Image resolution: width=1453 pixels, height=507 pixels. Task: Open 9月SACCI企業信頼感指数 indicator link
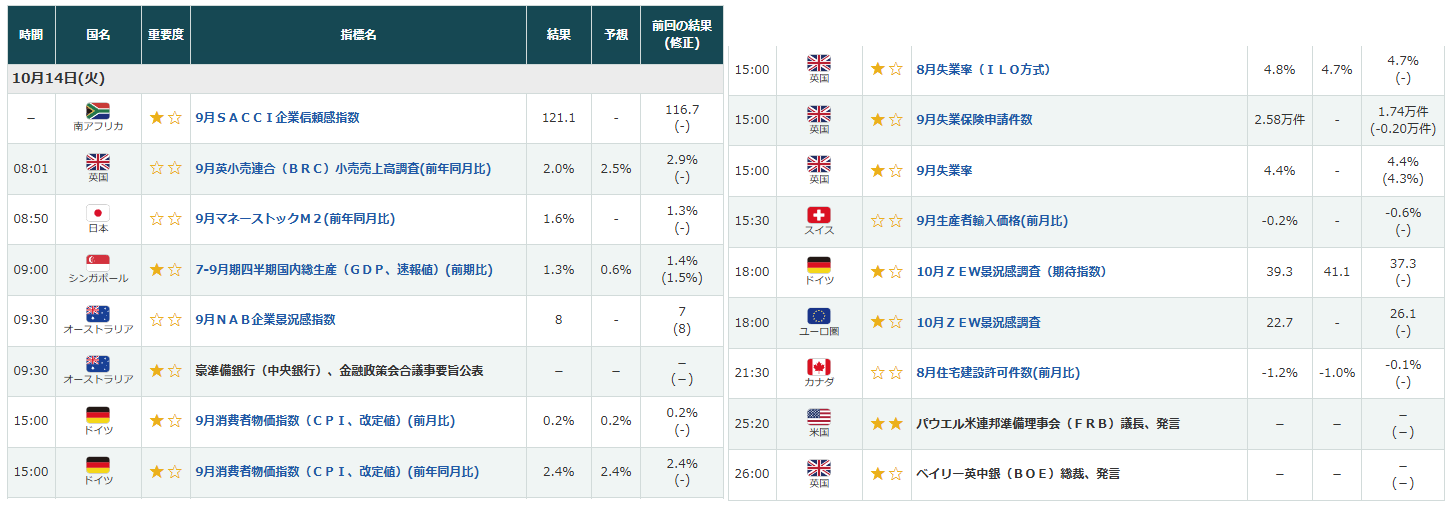(x=277, y=118)
